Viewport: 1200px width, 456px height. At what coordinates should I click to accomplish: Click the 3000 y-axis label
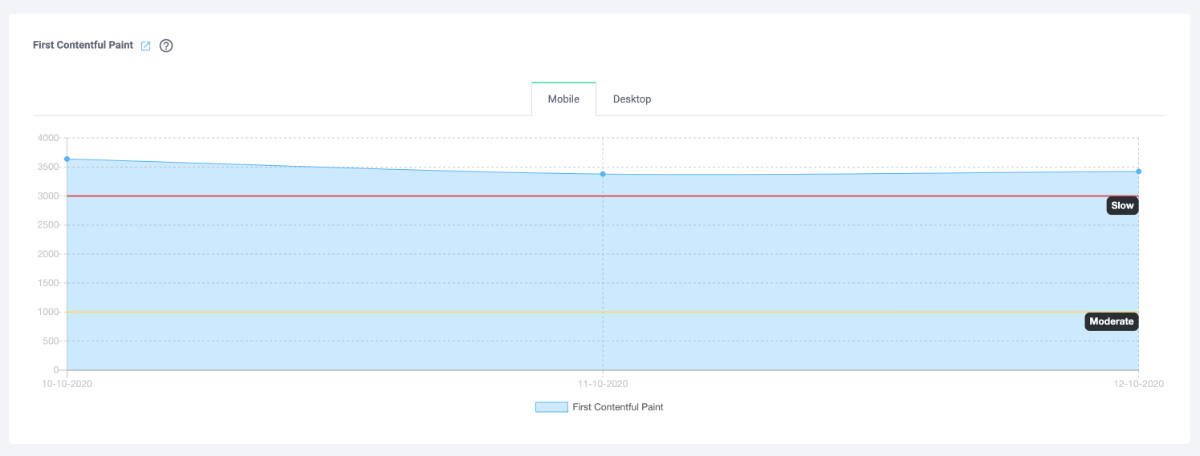[49, 196]
